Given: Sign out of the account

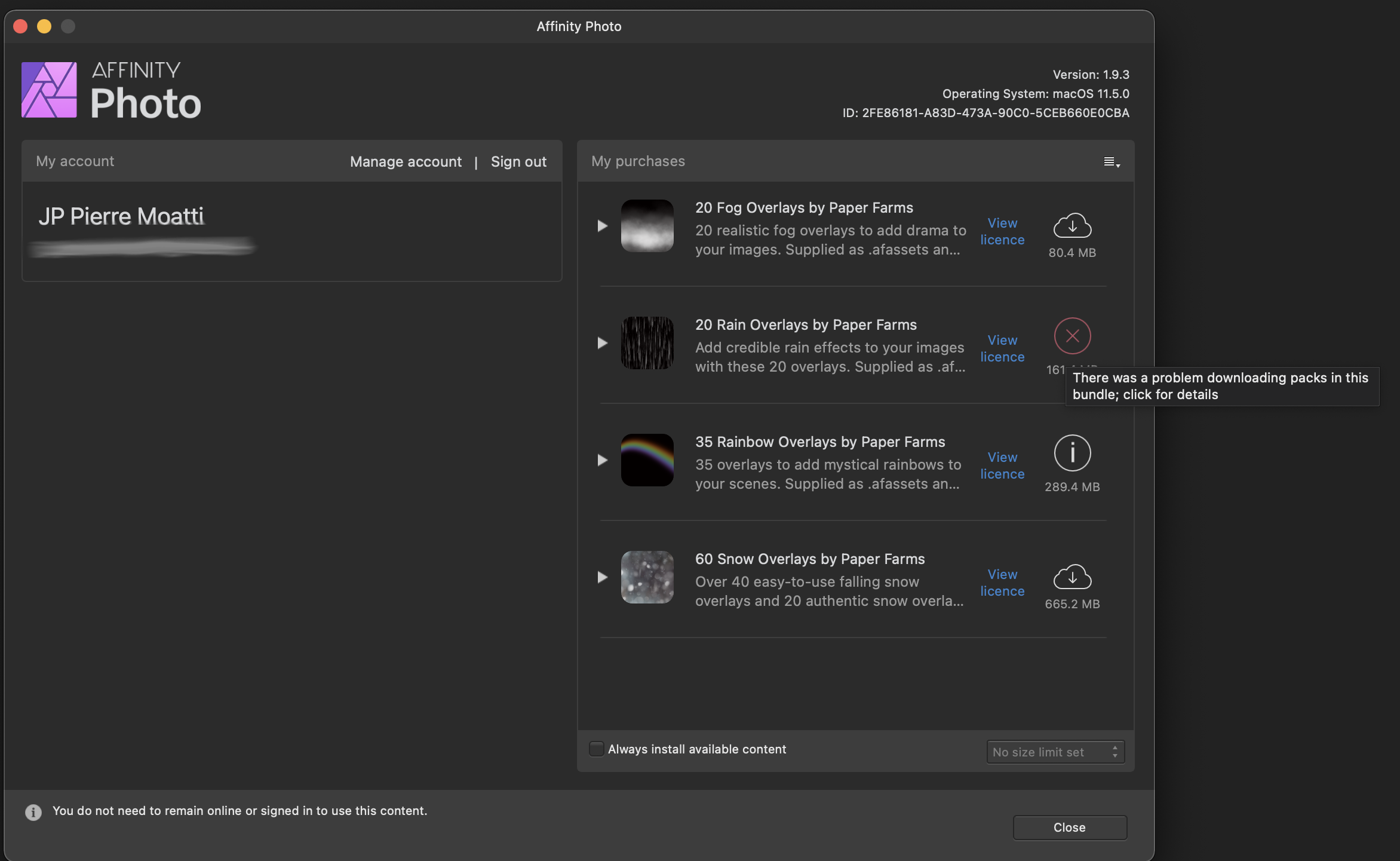Looking at the screenshot, I should coord(518,162).
